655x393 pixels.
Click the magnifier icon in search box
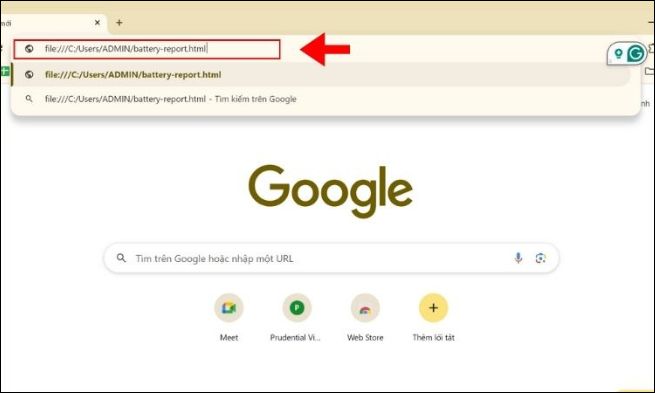coord(121,258)
